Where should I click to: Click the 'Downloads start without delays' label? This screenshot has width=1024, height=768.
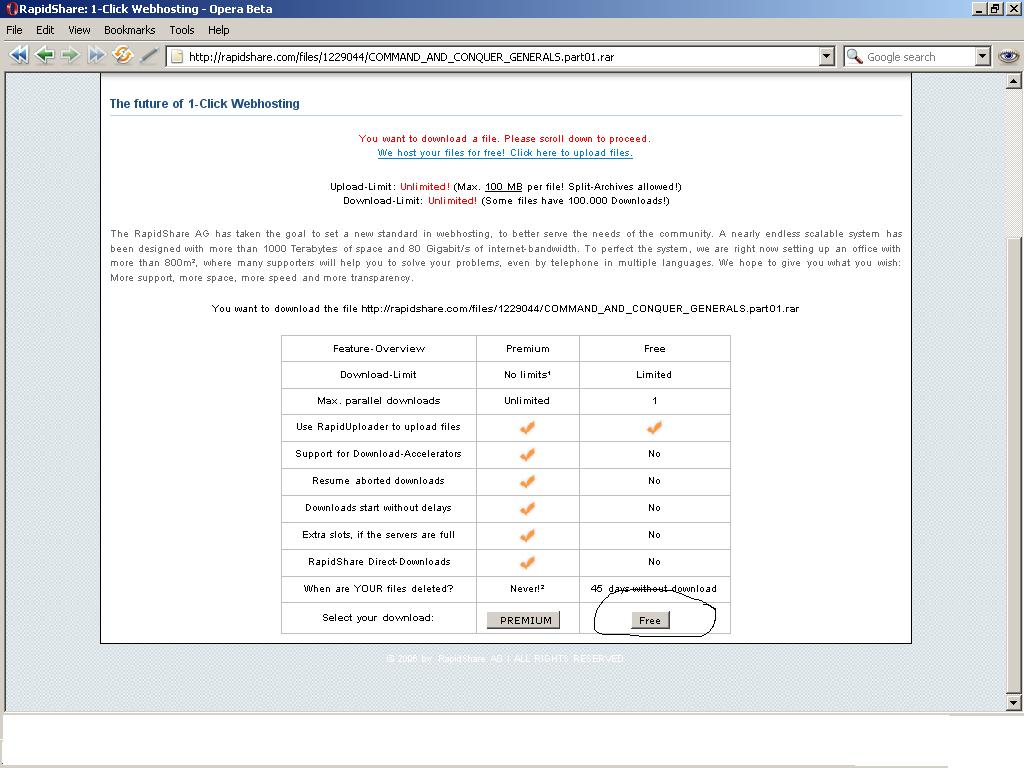(378, 508)
